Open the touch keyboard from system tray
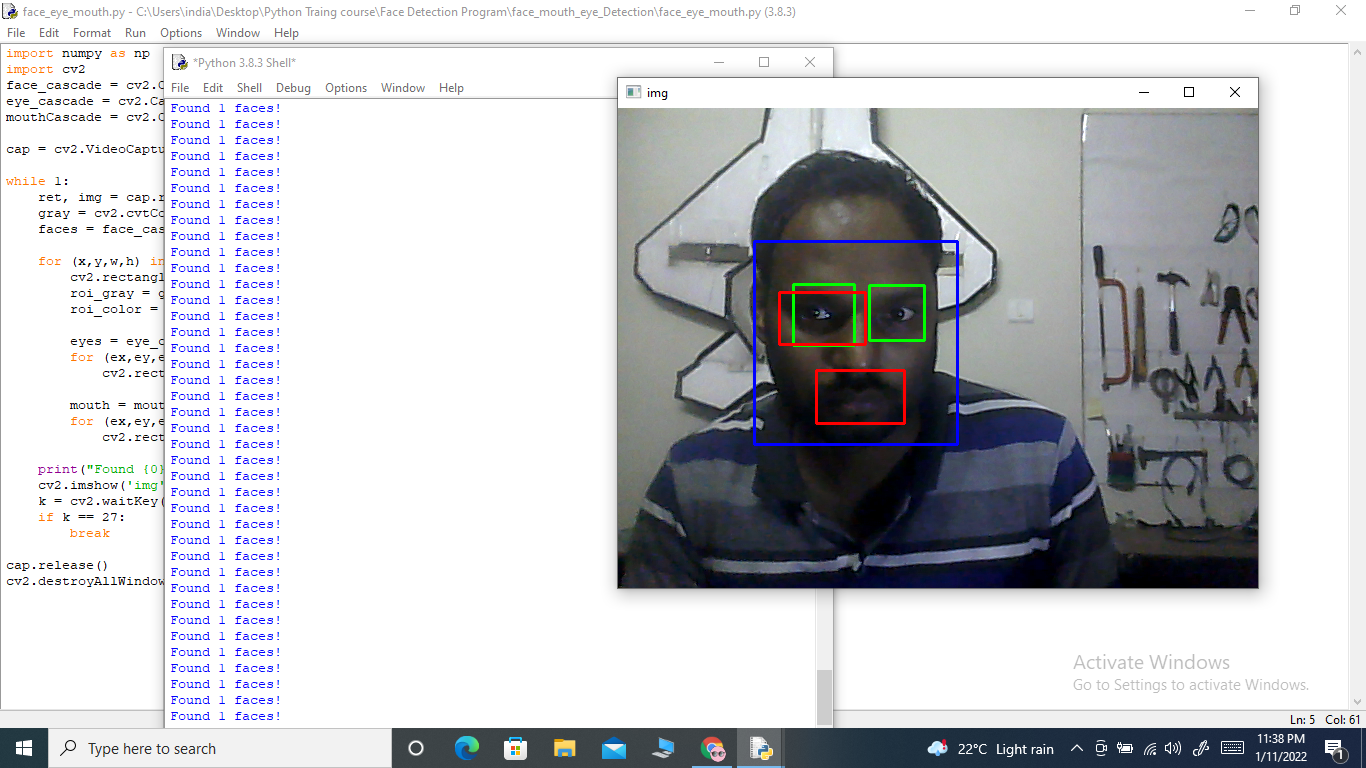 pyautogui.click(x=1232, y=748)
